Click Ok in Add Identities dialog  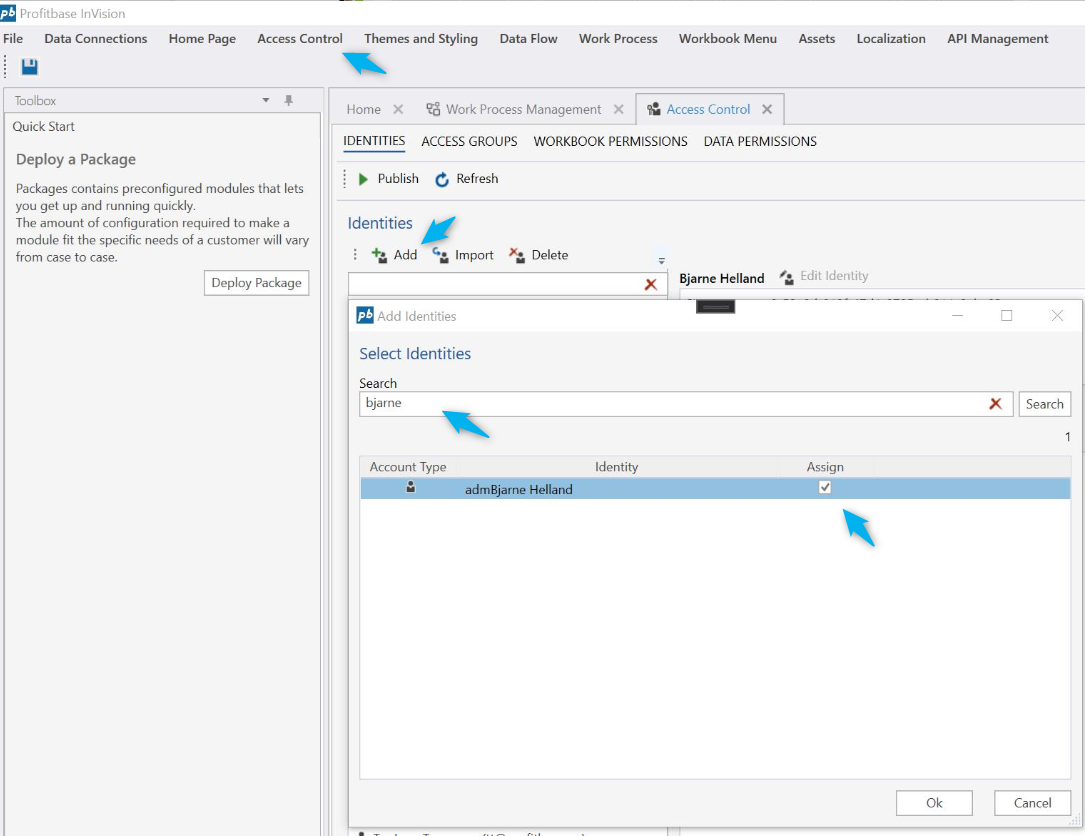(x=934, y=803)
